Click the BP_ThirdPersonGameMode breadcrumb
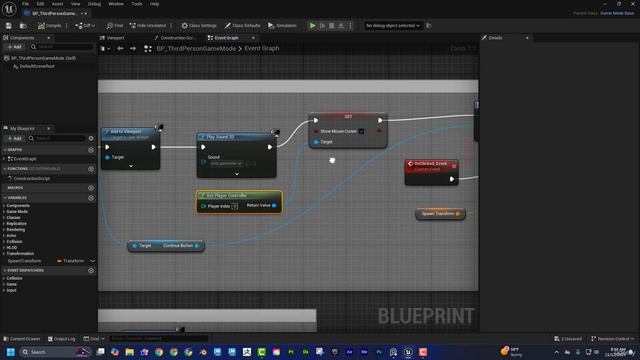640x360 pixels. coord(196,48)
